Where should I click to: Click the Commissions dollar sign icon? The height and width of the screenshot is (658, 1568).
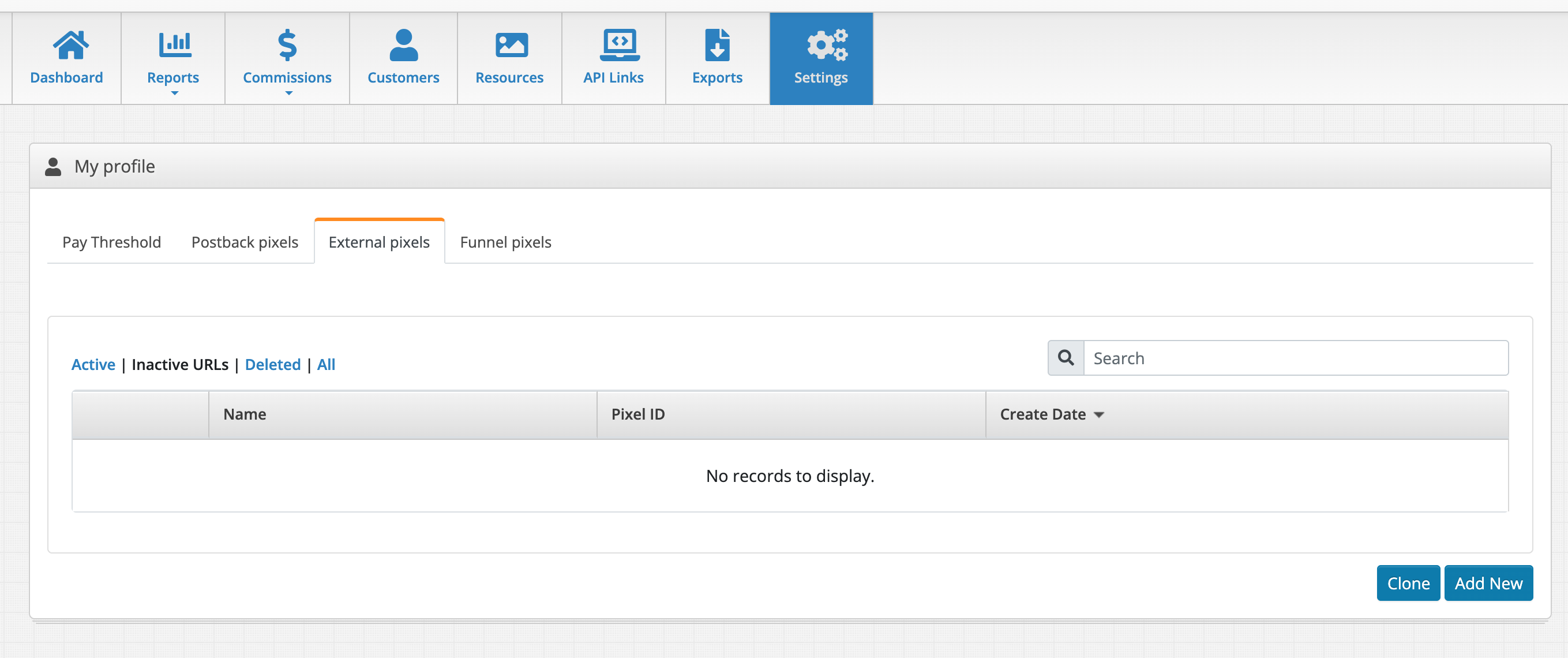point(287,45)
